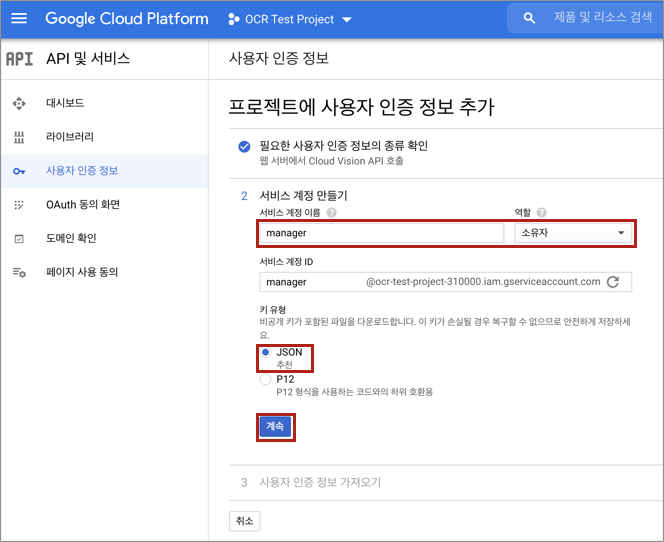Click step 필요한 사용자 인증 정보의 종류 확인
664x542 pixels.
pos(343,146)
